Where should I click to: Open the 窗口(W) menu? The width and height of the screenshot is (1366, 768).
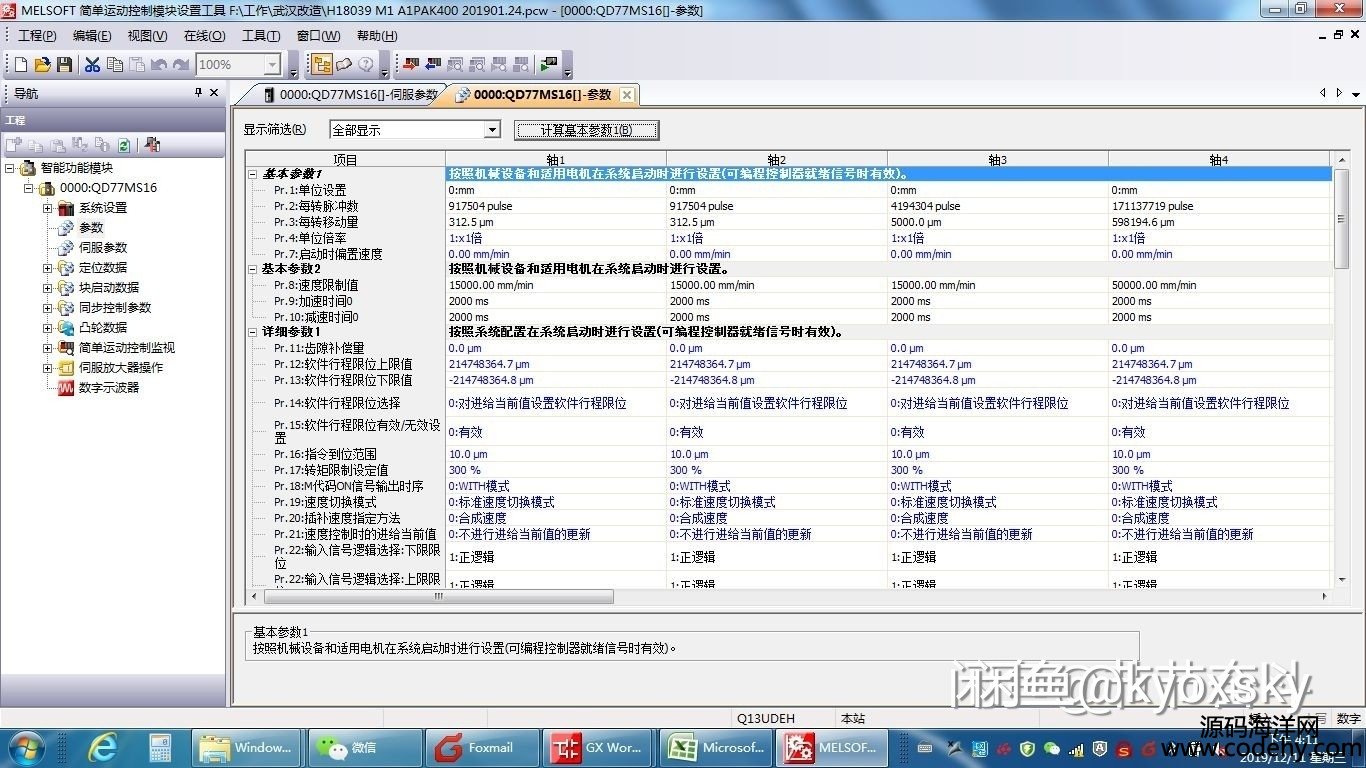tap(318, 36)
